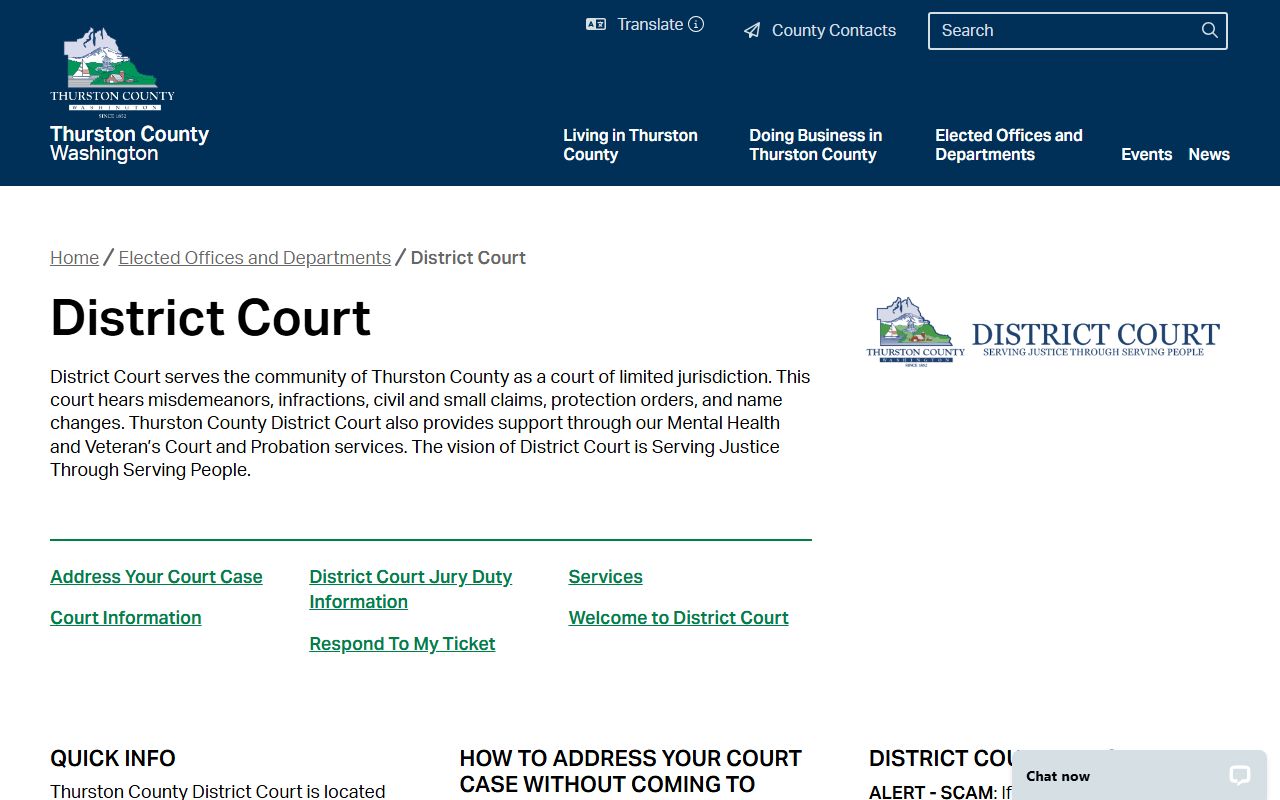This screenshot has width=1280, height=800.
Task: Open the Events menu item
Action: point(1146,154)
